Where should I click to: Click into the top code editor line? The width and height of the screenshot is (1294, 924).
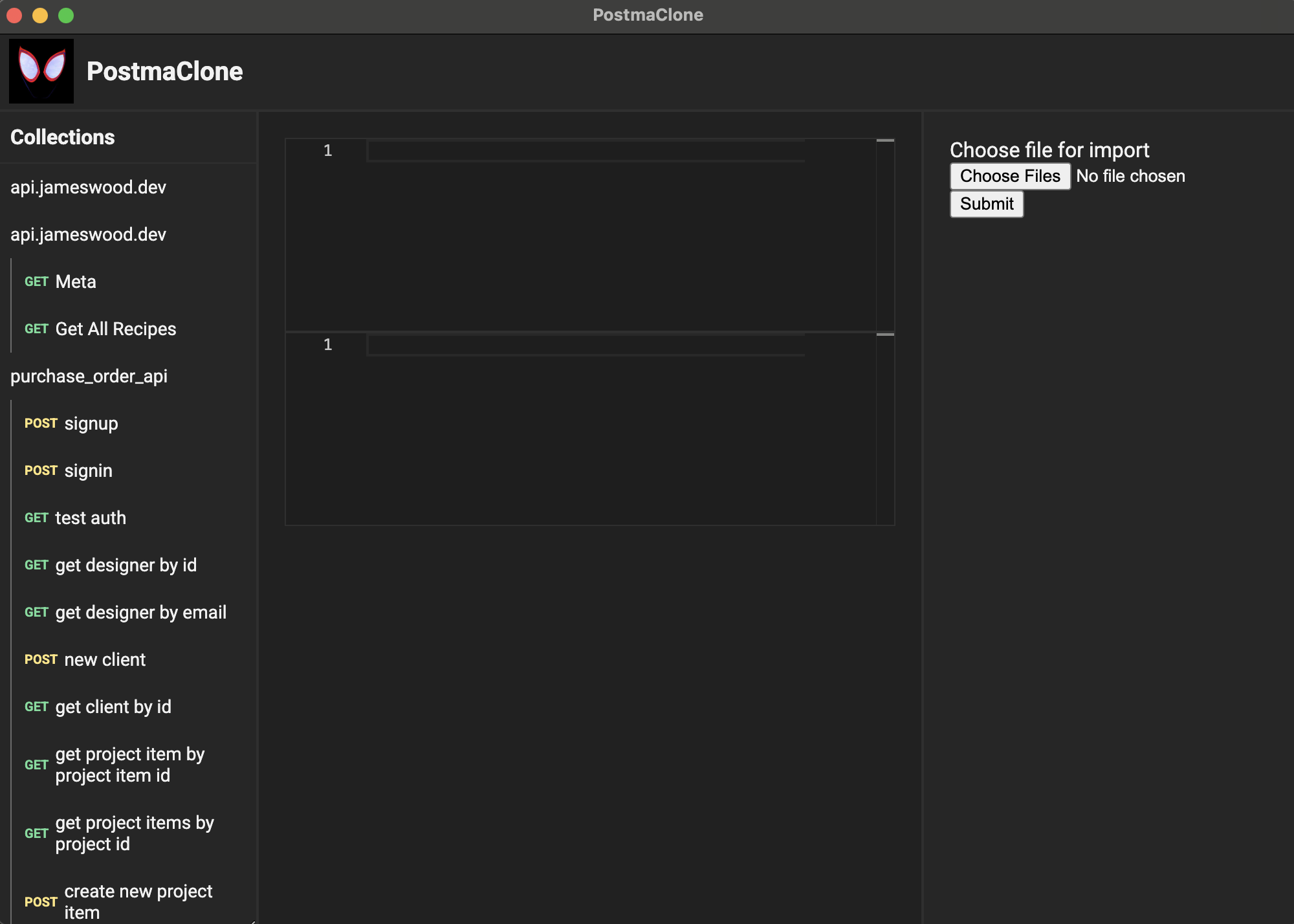[585, 151]
